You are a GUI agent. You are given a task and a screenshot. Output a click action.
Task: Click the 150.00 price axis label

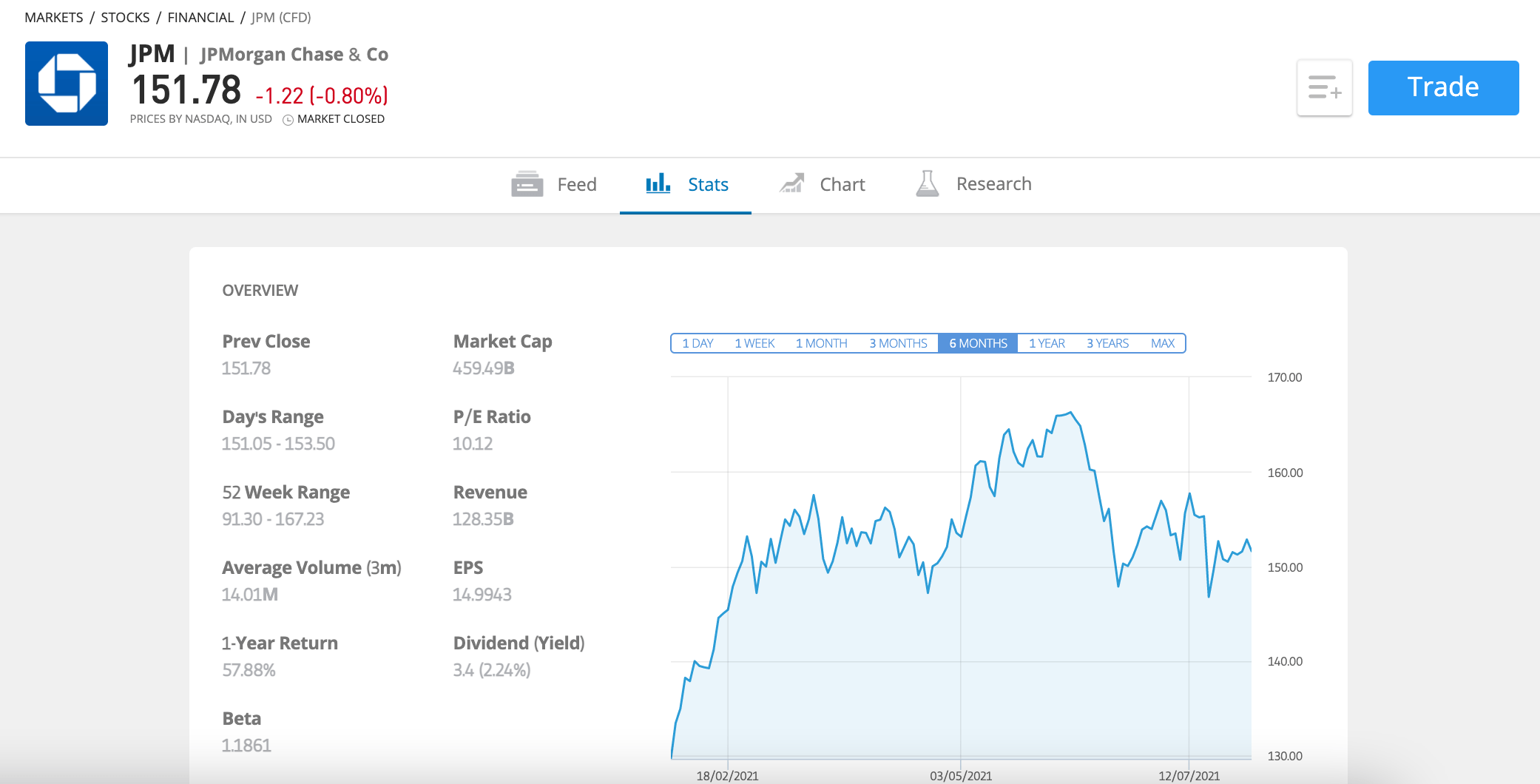[1285, 567]
